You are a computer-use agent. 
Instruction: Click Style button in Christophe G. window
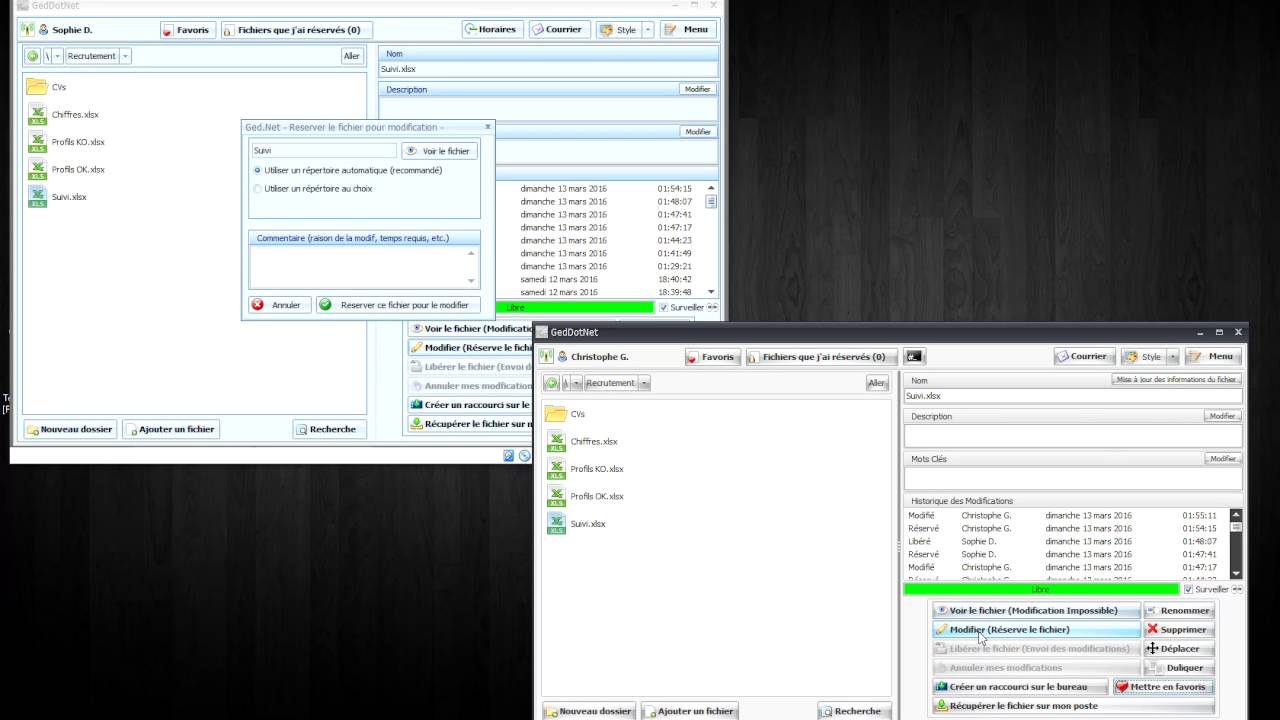coord(1143,356)
